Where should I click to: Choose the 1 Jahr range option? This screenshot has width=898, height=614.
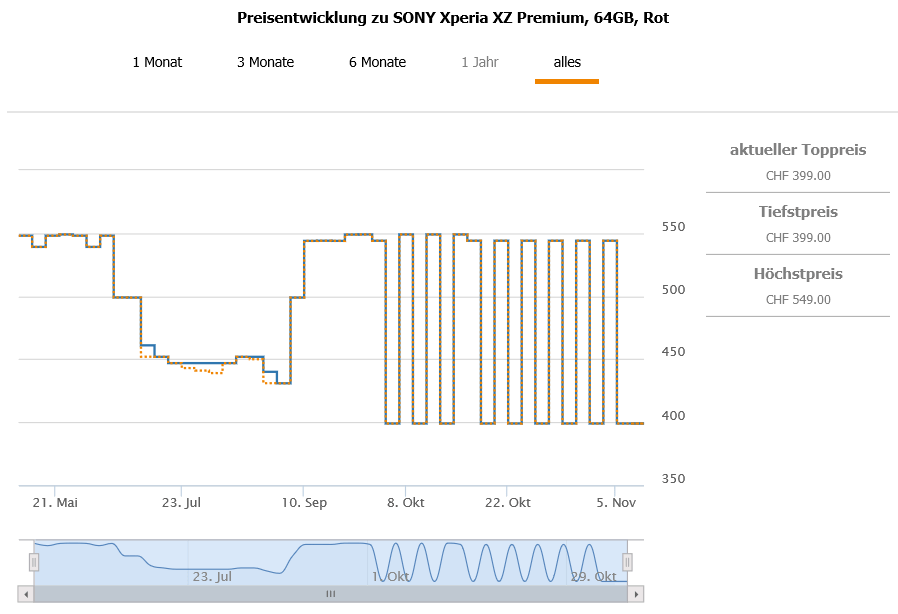point(480,62)
